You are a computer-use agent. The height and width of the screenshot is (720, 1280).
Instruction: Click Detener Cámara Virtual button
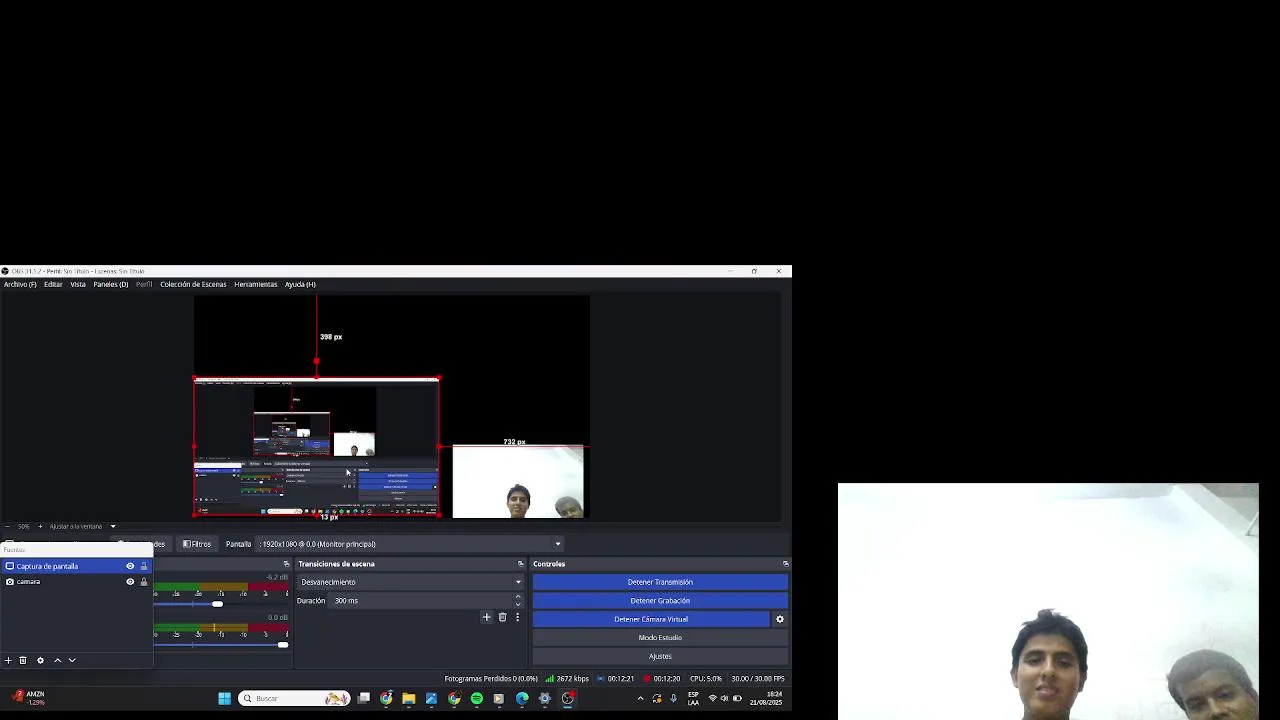[651, 619]
